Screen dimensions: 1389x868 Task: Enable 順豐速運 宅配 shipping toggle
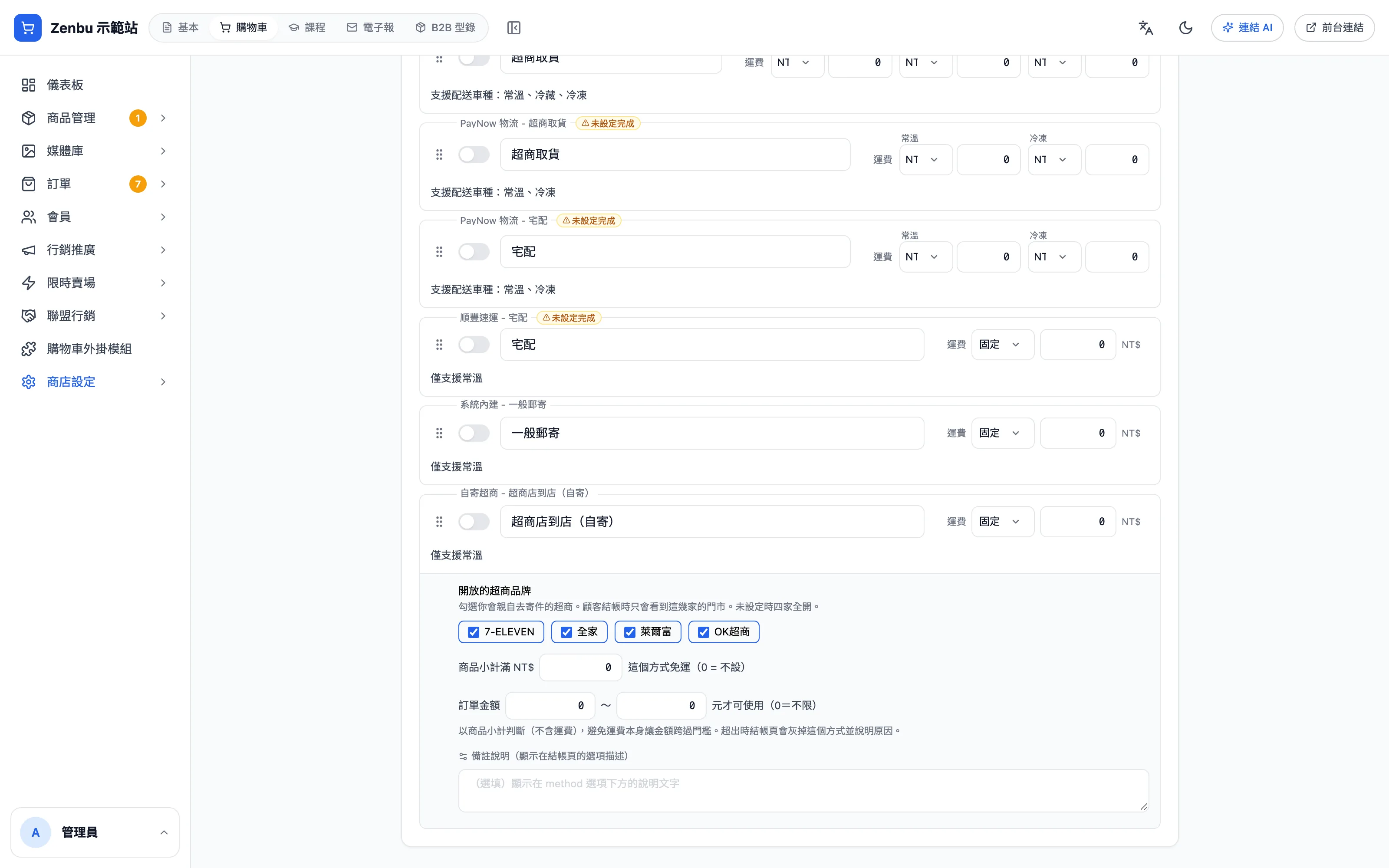tap(474, 345)
